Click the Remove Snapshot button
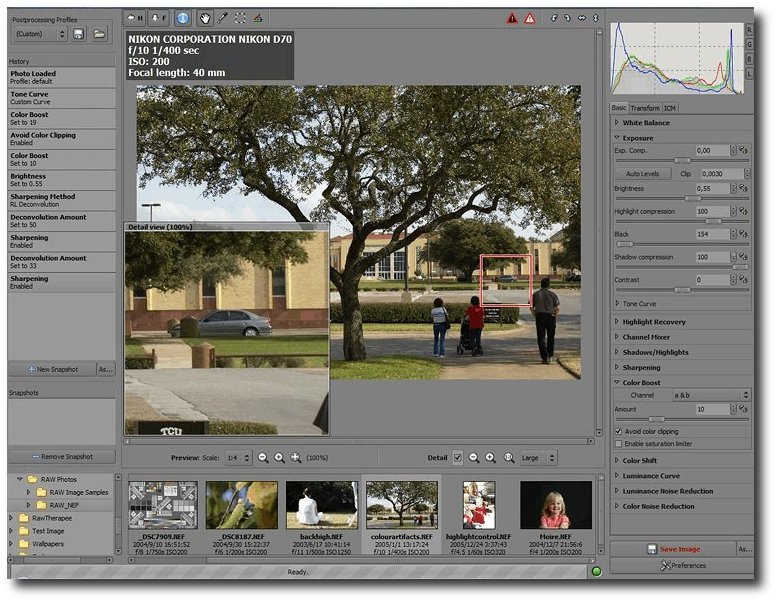777x602 pixels. coord(61,456)
